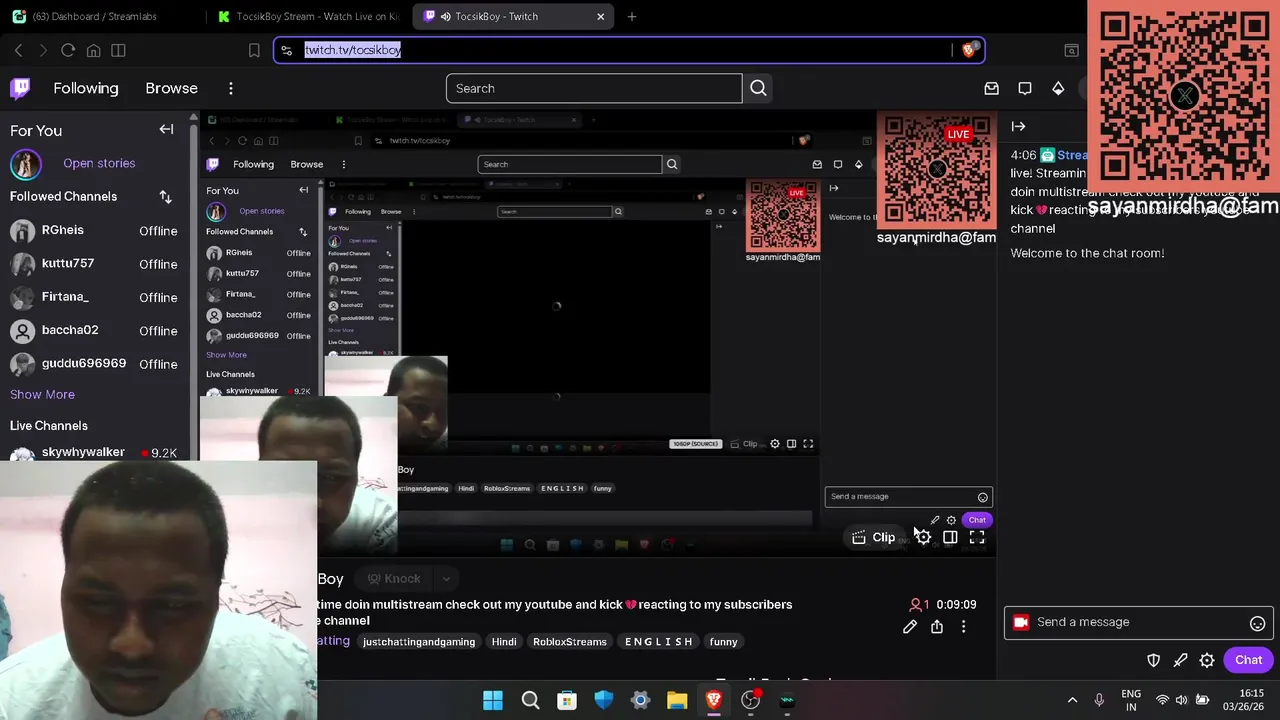Screen dimensions: 1280x720
Task: Toggle microphone icon in system tray
Action: pos(1099,700)
